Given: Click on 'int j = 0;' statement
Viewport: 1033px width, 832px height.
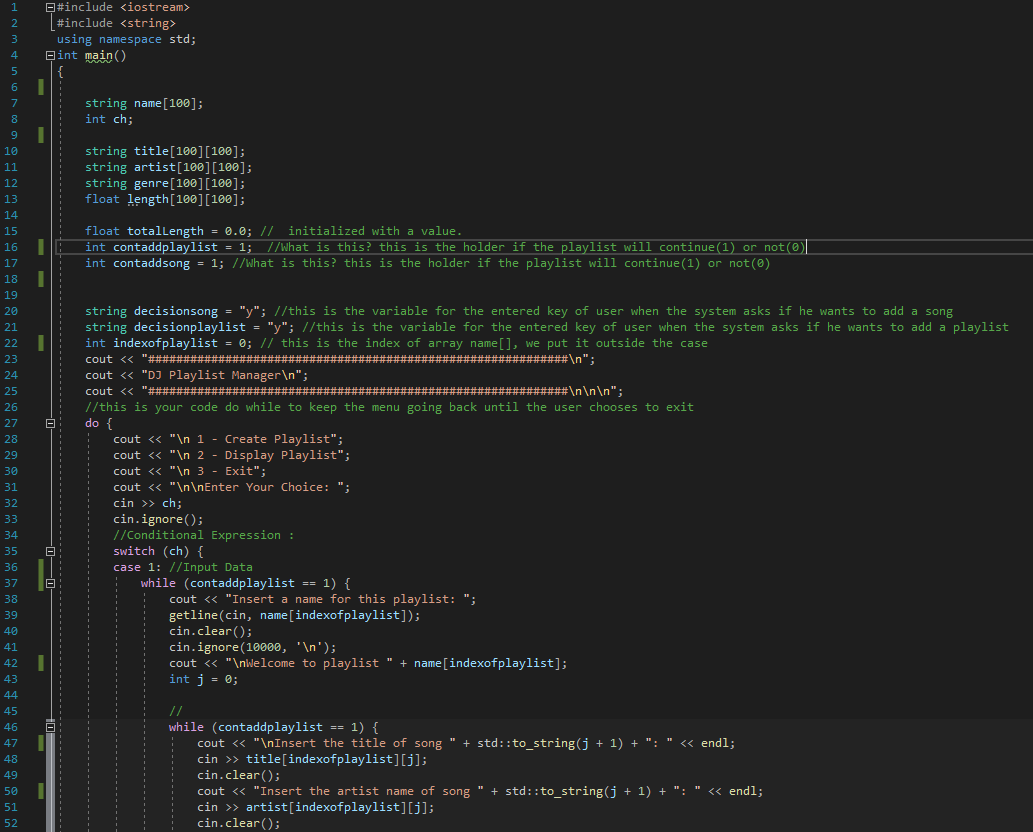Looking at the screenshot, I should 204,679.
